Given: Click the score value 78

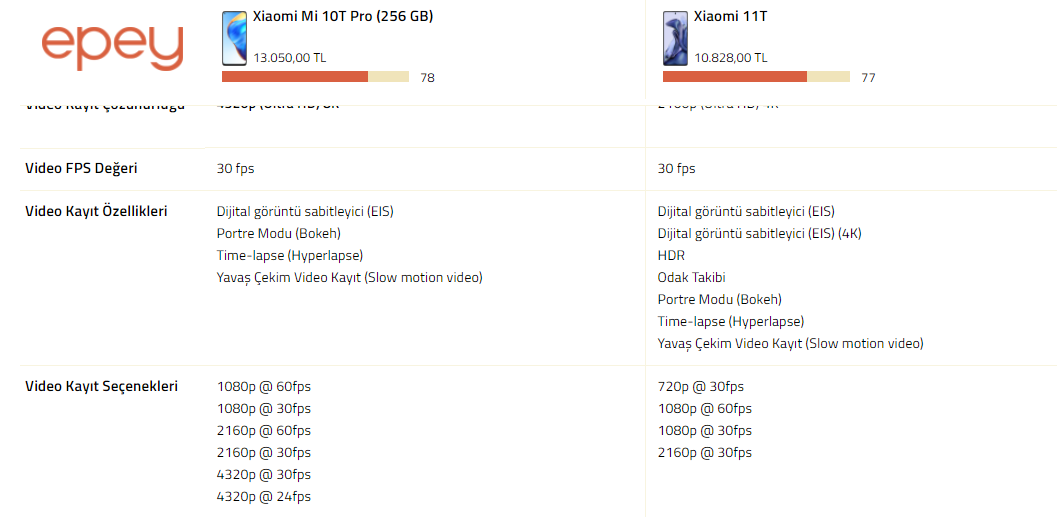Looking at the screenshot, I should pyautogui.click(x=427, y=78).
